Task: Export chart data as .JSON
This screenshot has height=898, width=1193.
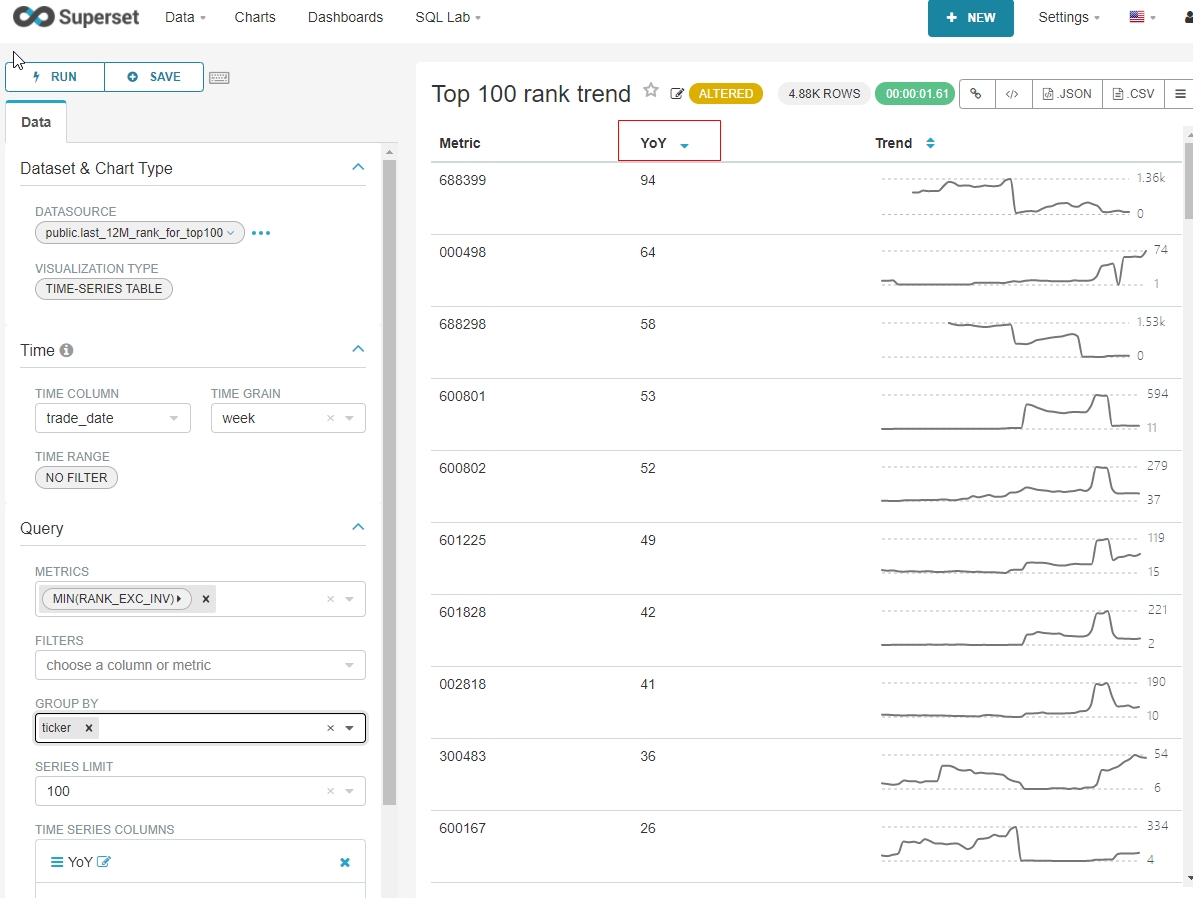Action: click(x=1066, y=93)
